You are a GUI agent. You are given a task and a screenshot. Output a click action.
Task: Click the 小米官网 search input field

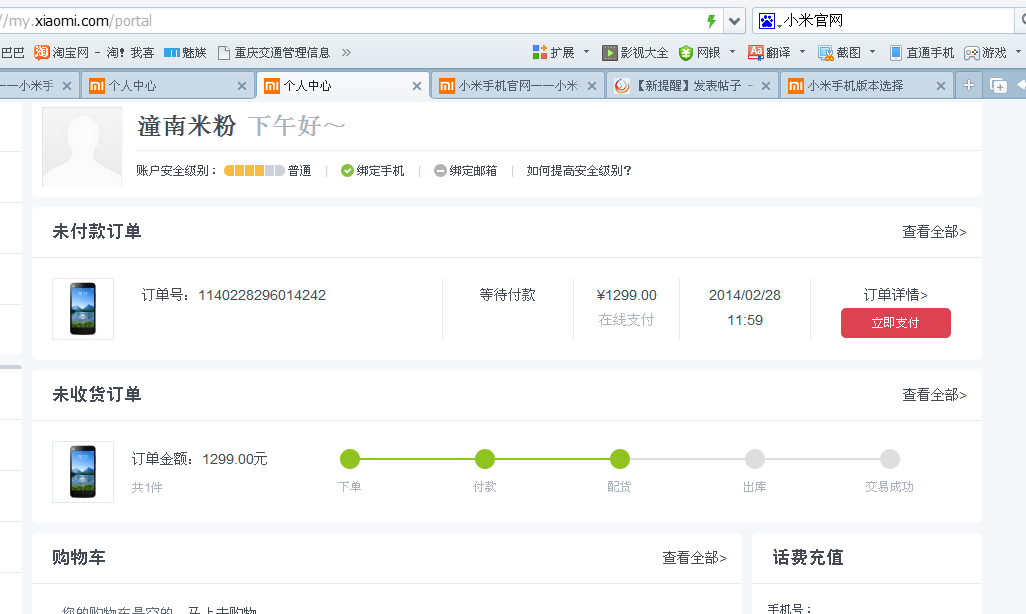point(896,21)
